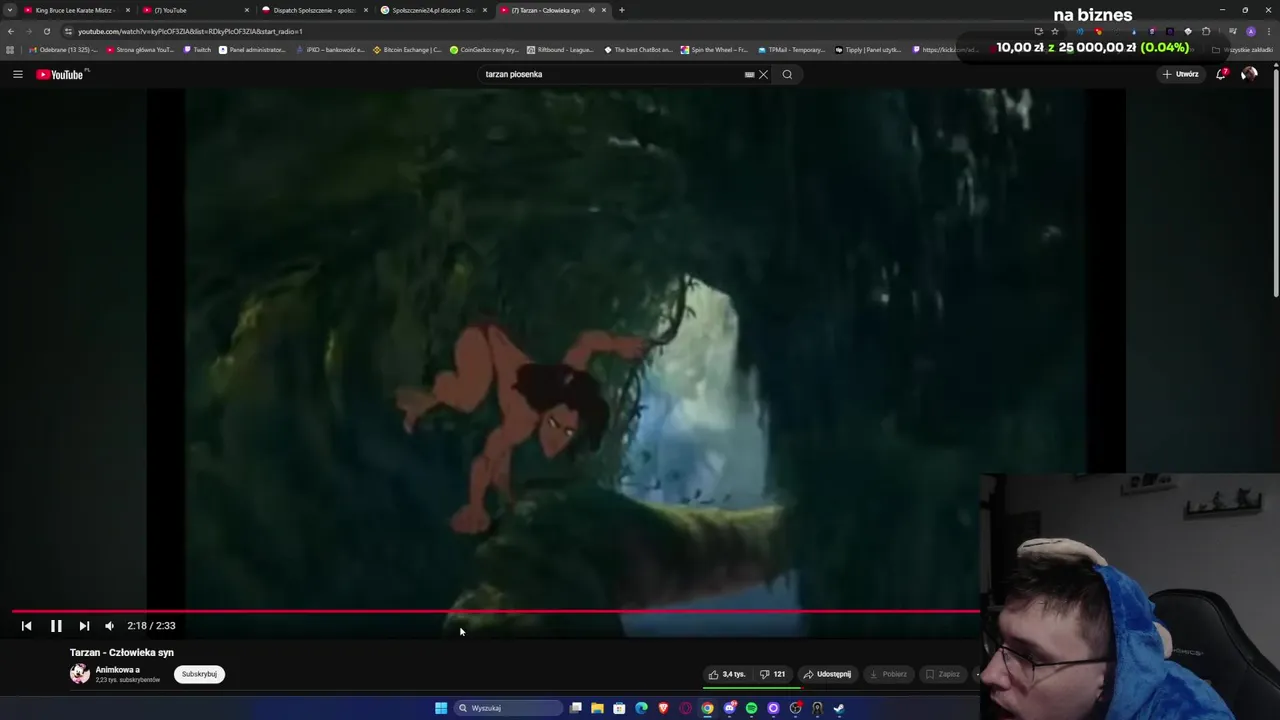Open the on-screen keyboard icon in search
The height and width of the screenshot is (720, 1280).
(749, 74)
